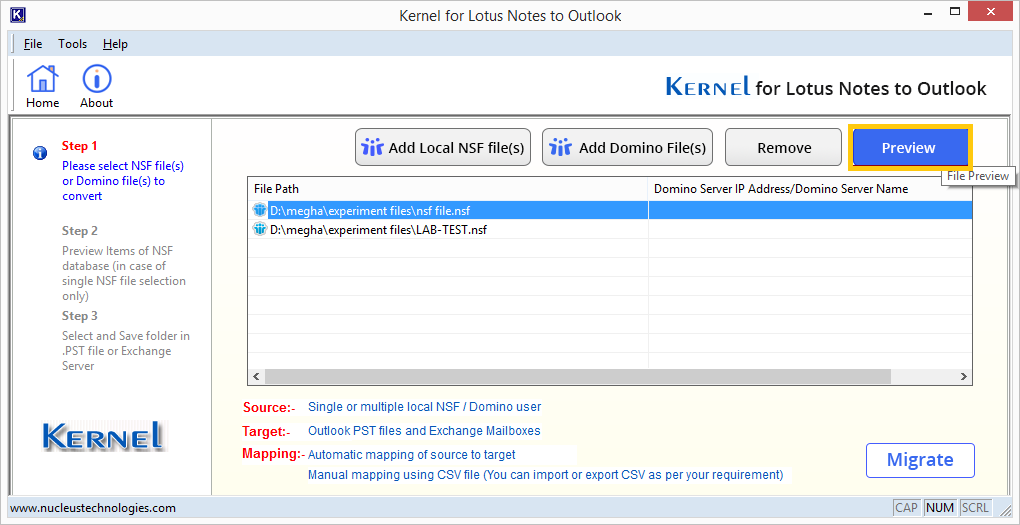1020x525 pixels.
Task: Open the Home toolbar icon
Action: click(x=42, y=87)
